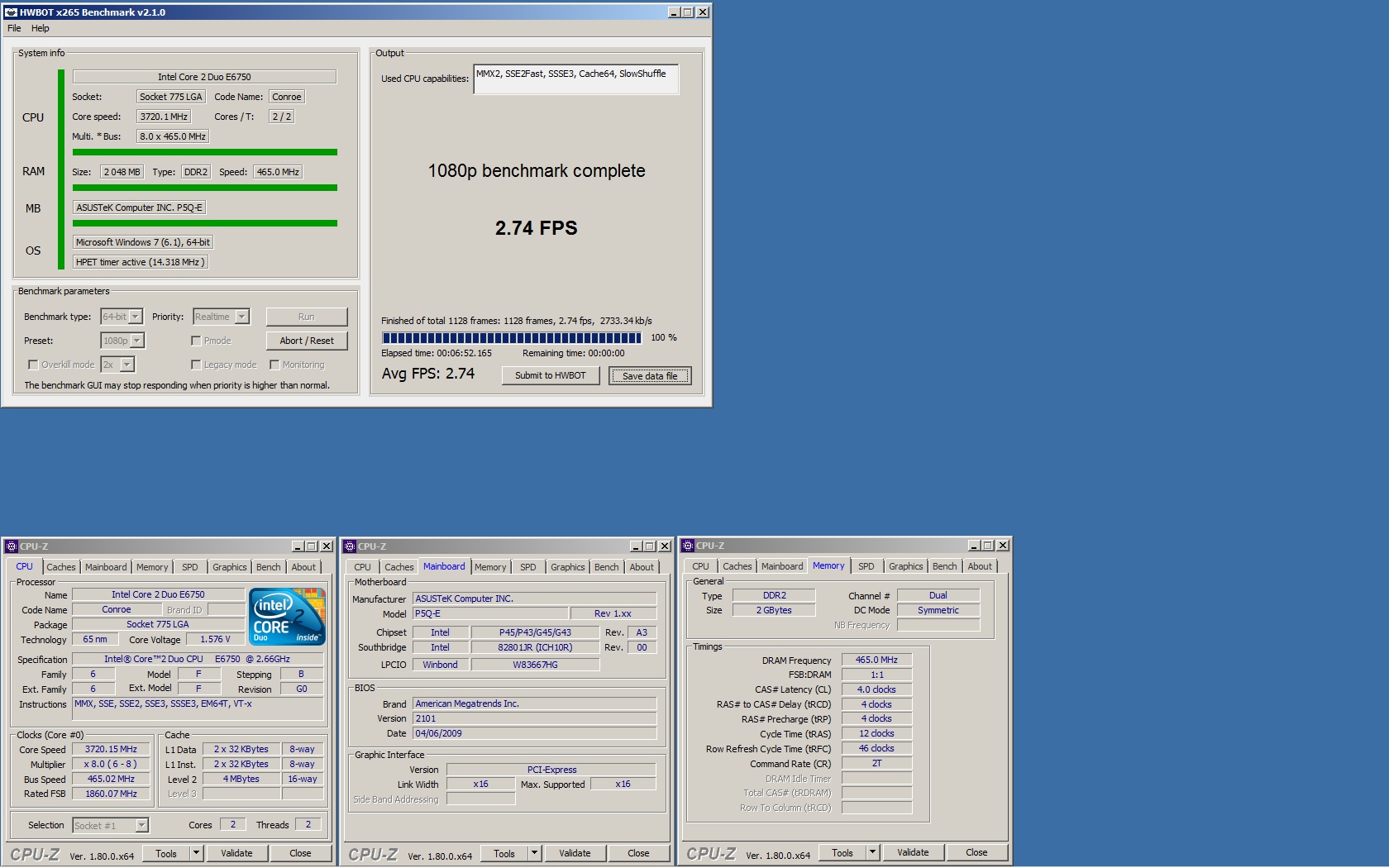Open Graphics tab in first CPU-Z window
Screen dimensions: 1389x868
pos(229,567)
